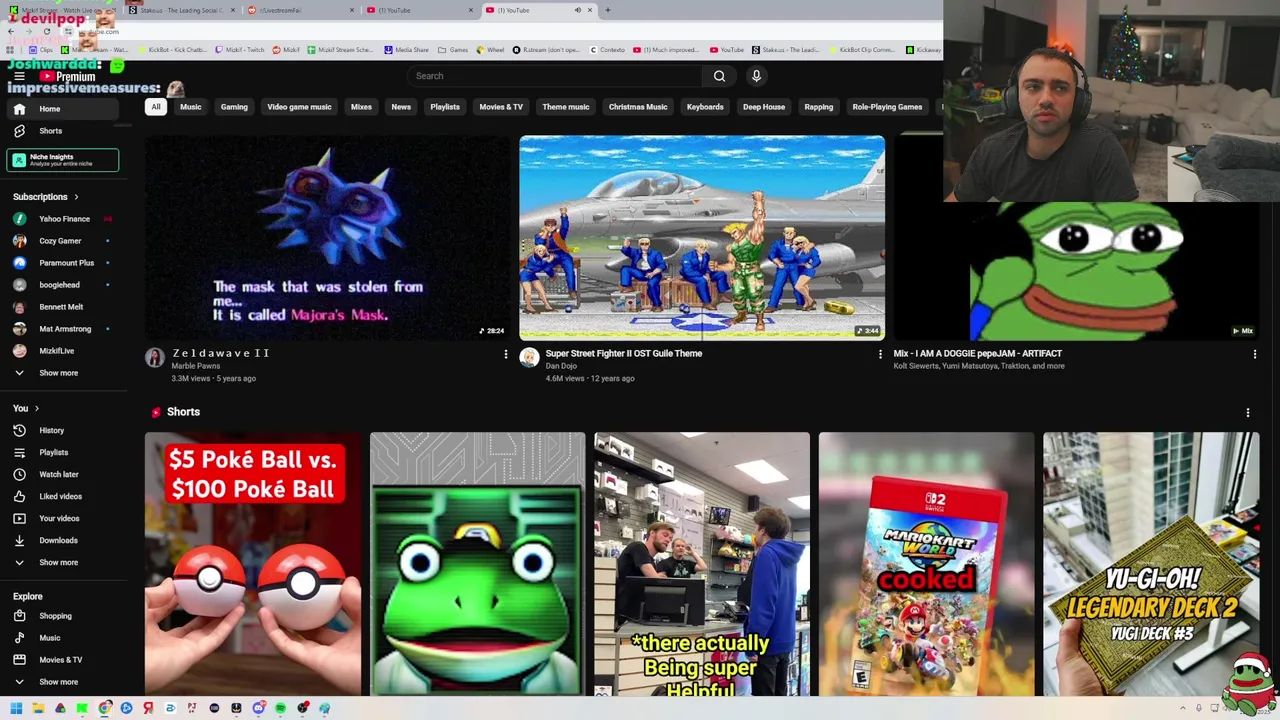Open Watch later list
Viewport: 1280px width, 720px height.
(x=62, y=474)
